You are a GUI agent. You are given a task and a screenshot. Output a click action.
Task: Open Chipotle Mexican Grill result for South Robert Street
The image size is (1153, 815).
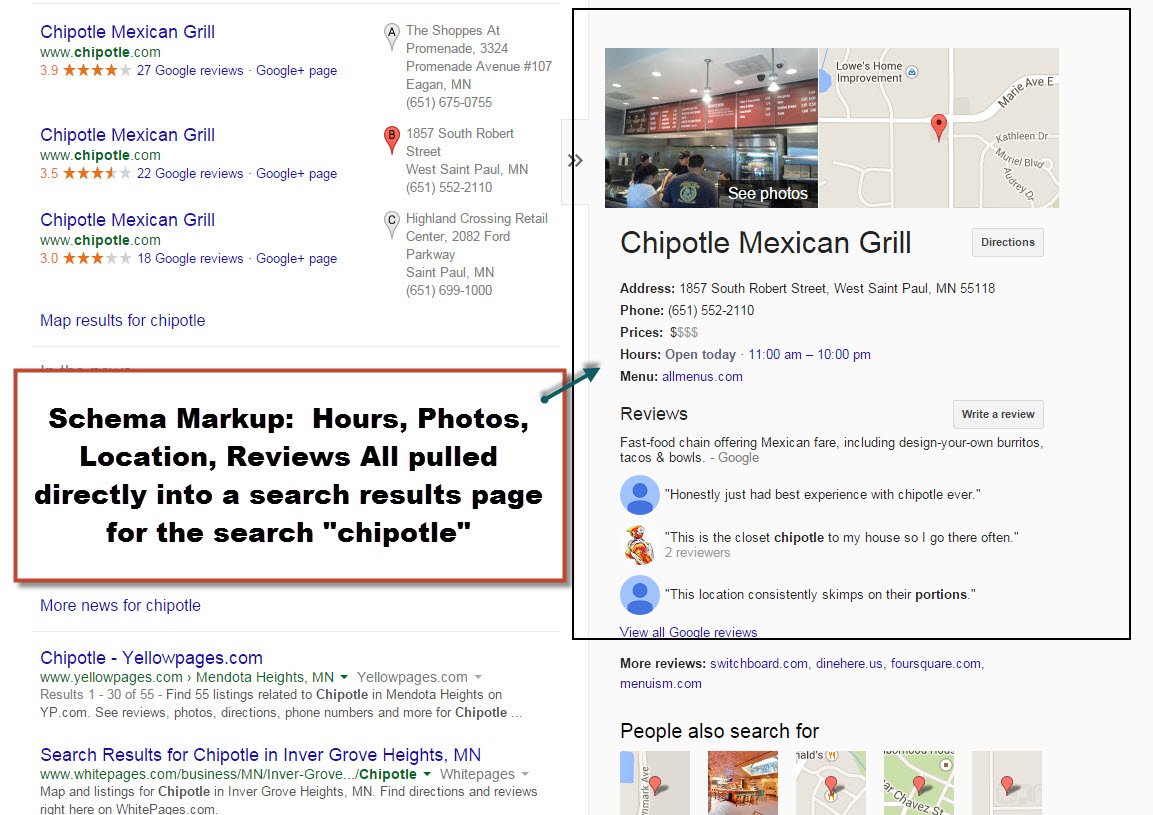coord(127,135)
